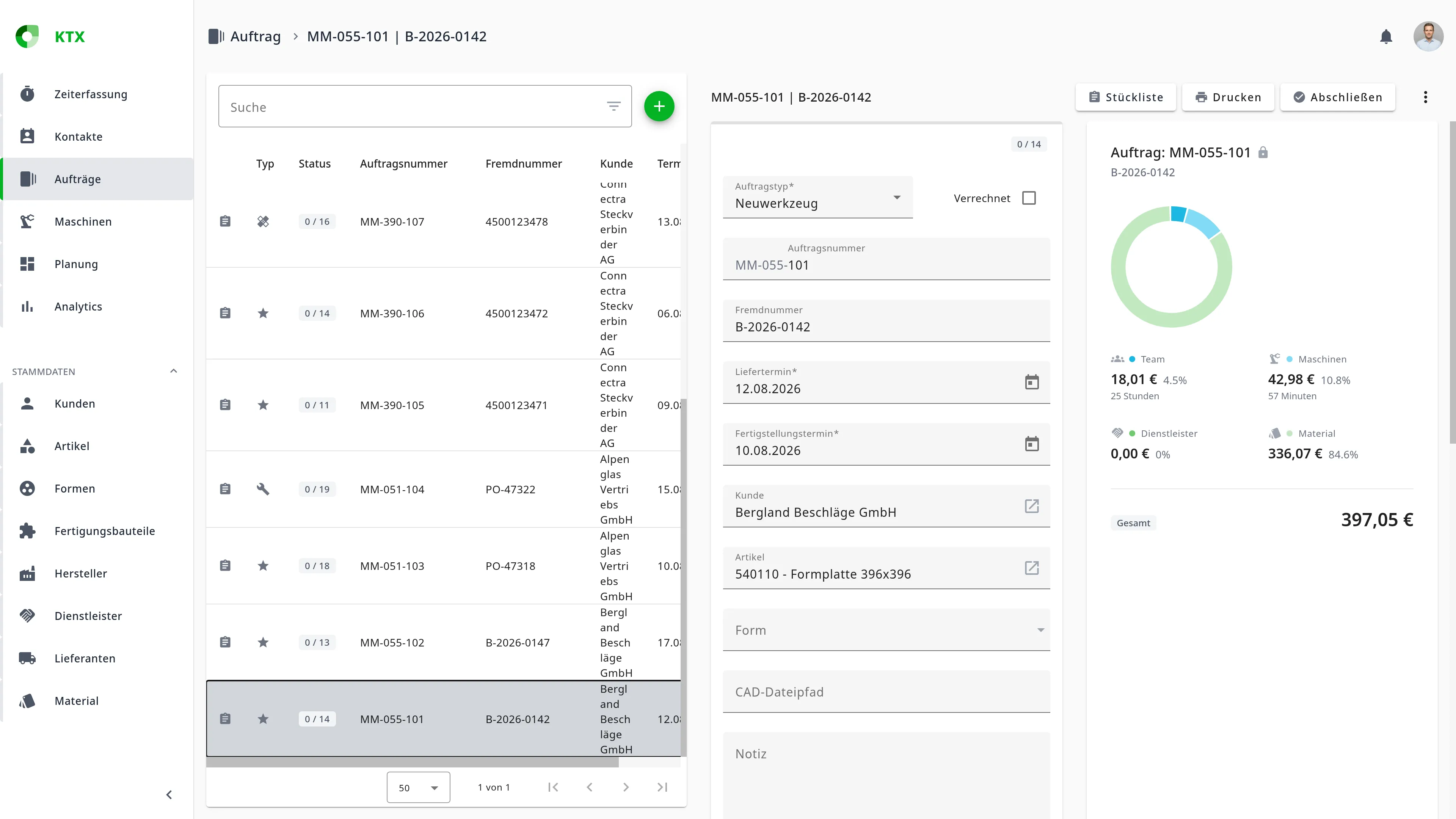Open Kunde Bergland Beschläge external link

pos(1031,506)
